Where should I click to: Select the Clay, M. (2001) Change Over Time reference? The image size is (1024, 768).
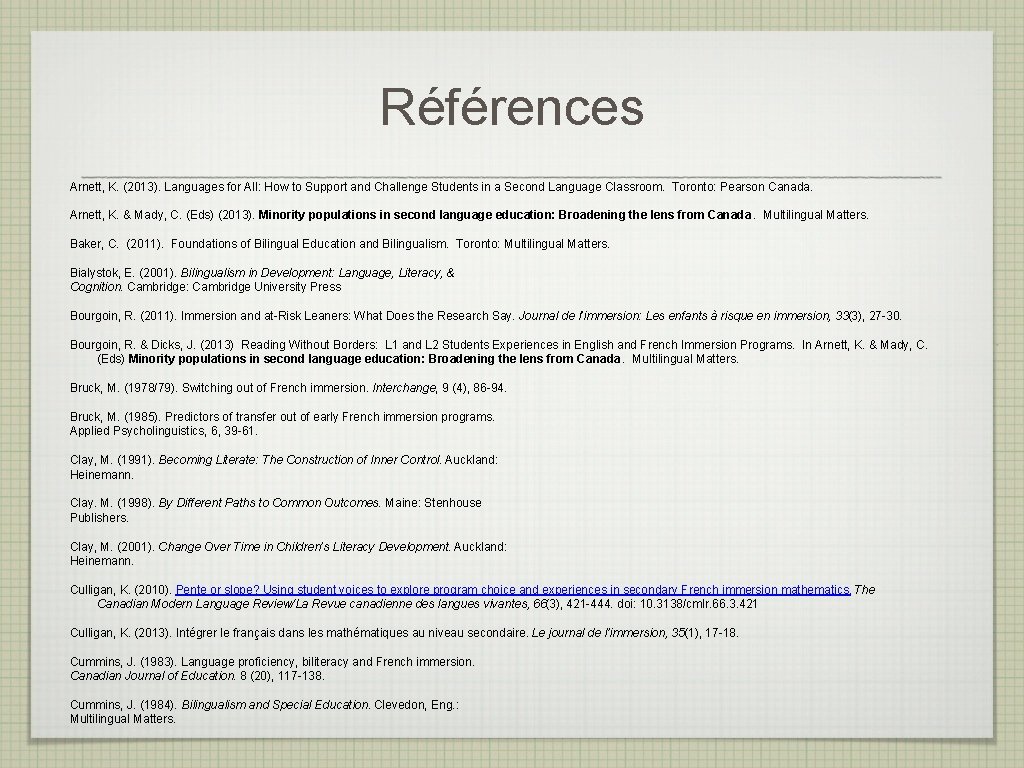pos(288,554)
